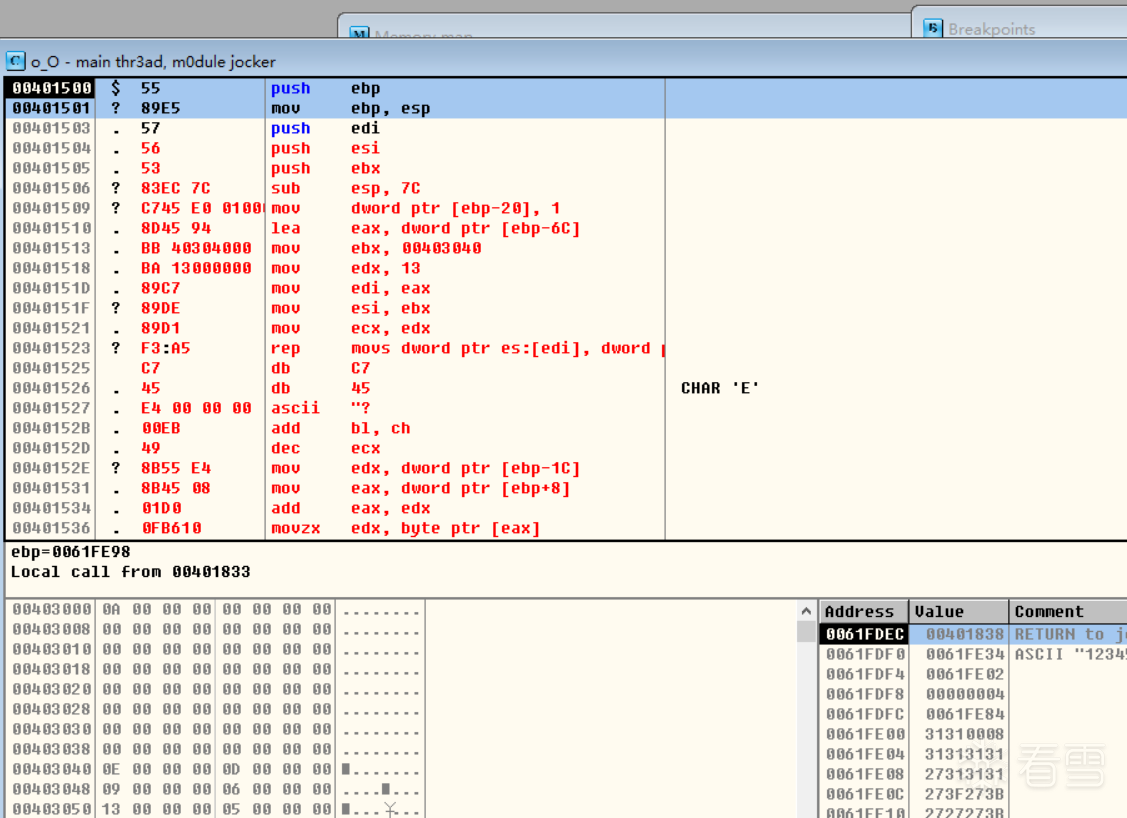Select stack value 00000004

point(964,694)
